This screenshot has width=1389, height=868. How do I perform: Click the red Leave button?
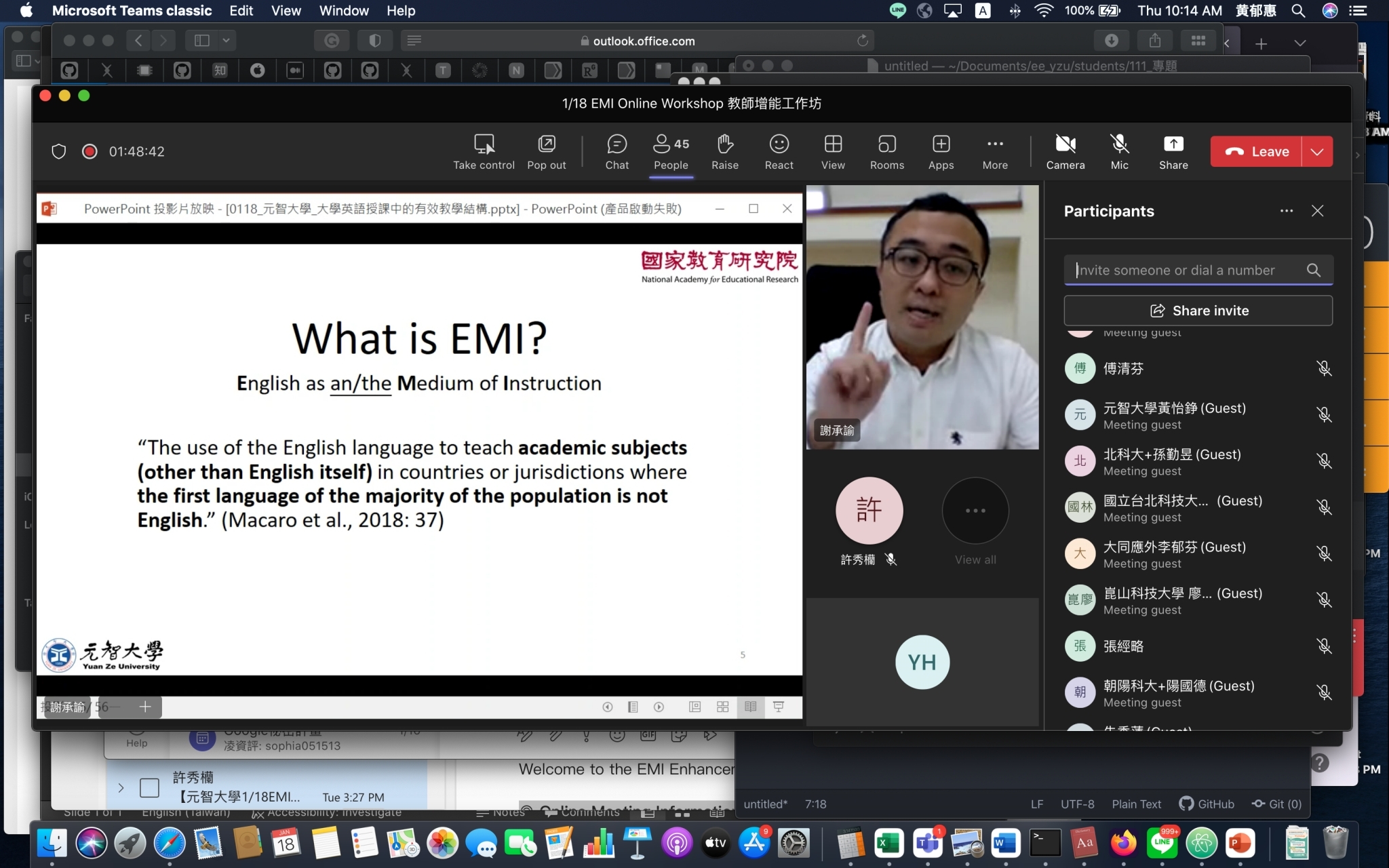point(1256,152)
